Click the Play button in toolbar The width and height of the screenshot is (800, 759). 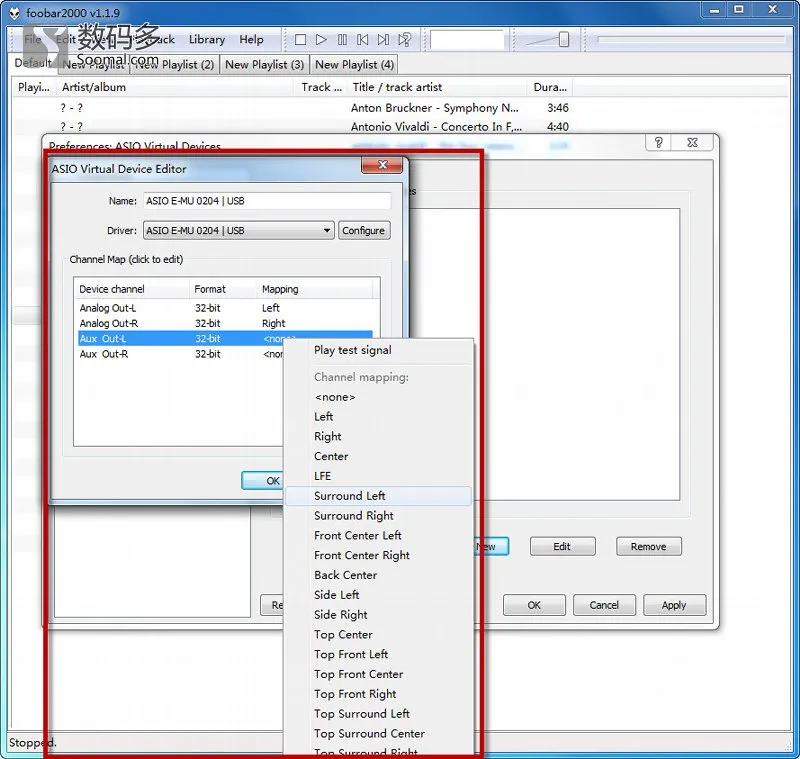point(321,40)
